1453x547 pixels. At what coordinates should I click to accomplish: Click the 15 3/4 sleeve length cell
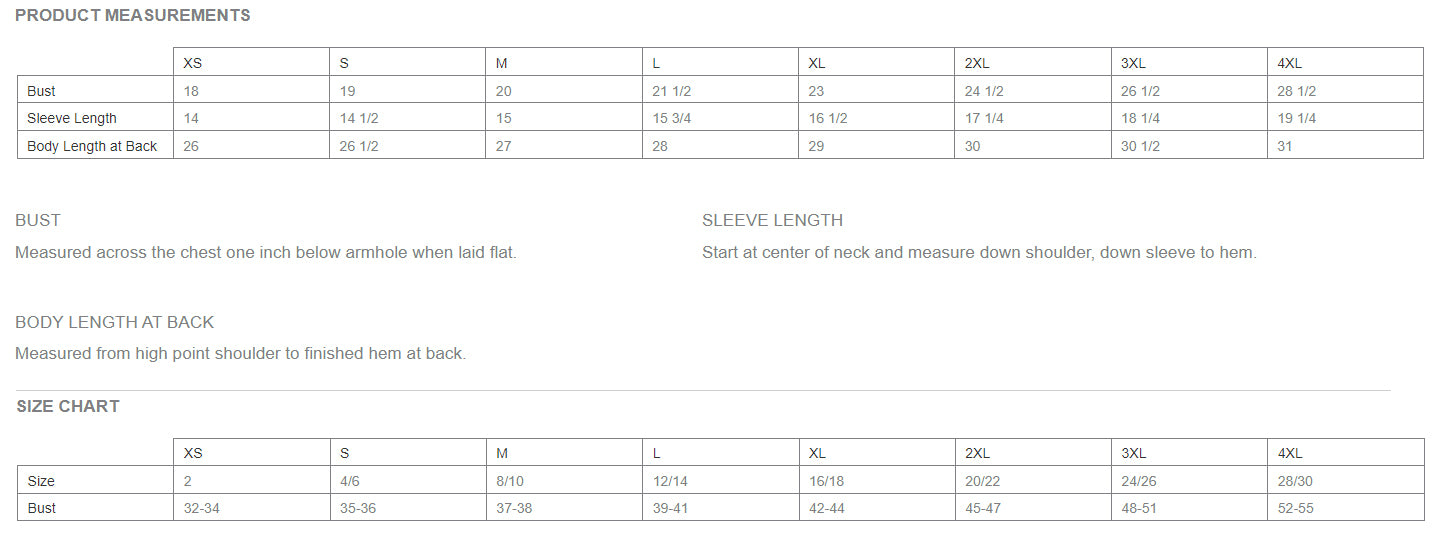coord(672,118)
